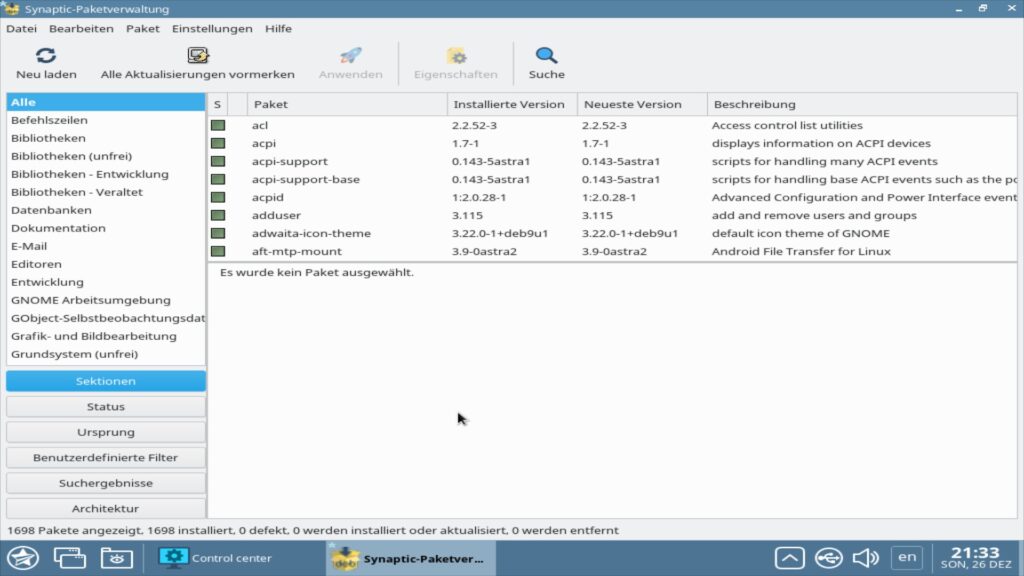Click the Sektionen filter button

tap(106, 381)
